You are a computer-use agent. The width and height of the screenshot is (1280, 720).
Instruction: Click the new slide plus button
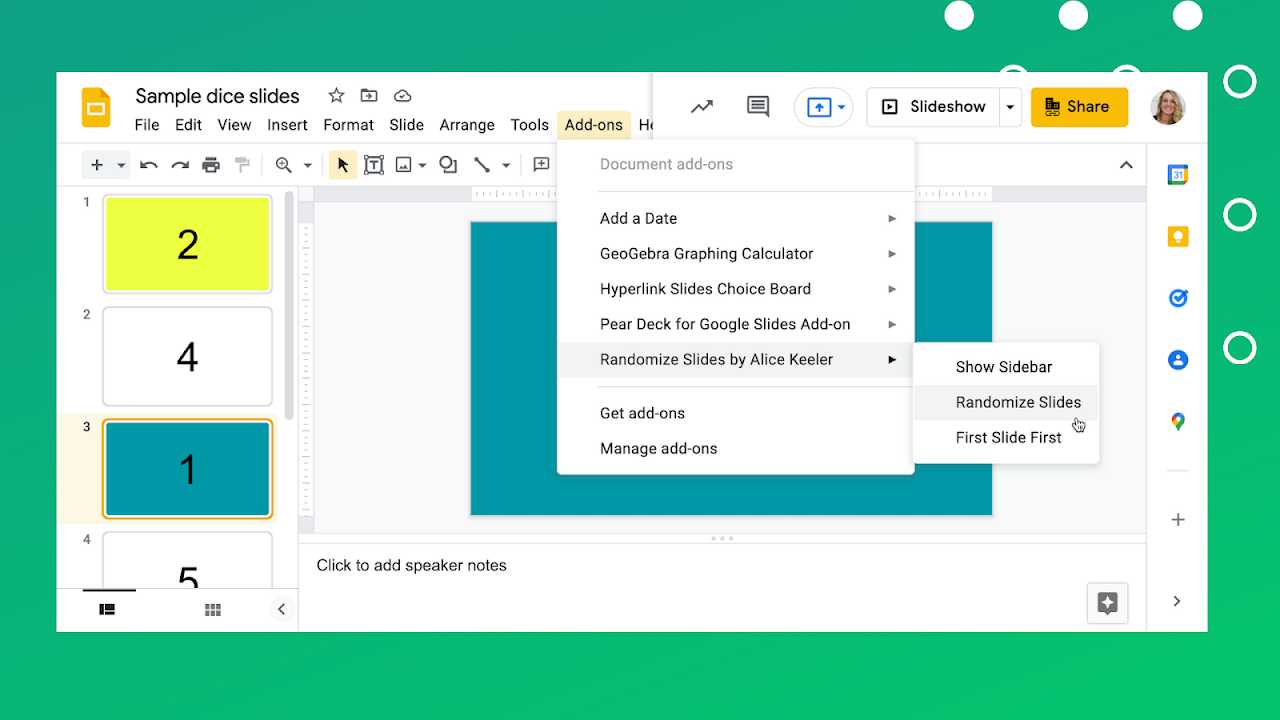(97, 165)
